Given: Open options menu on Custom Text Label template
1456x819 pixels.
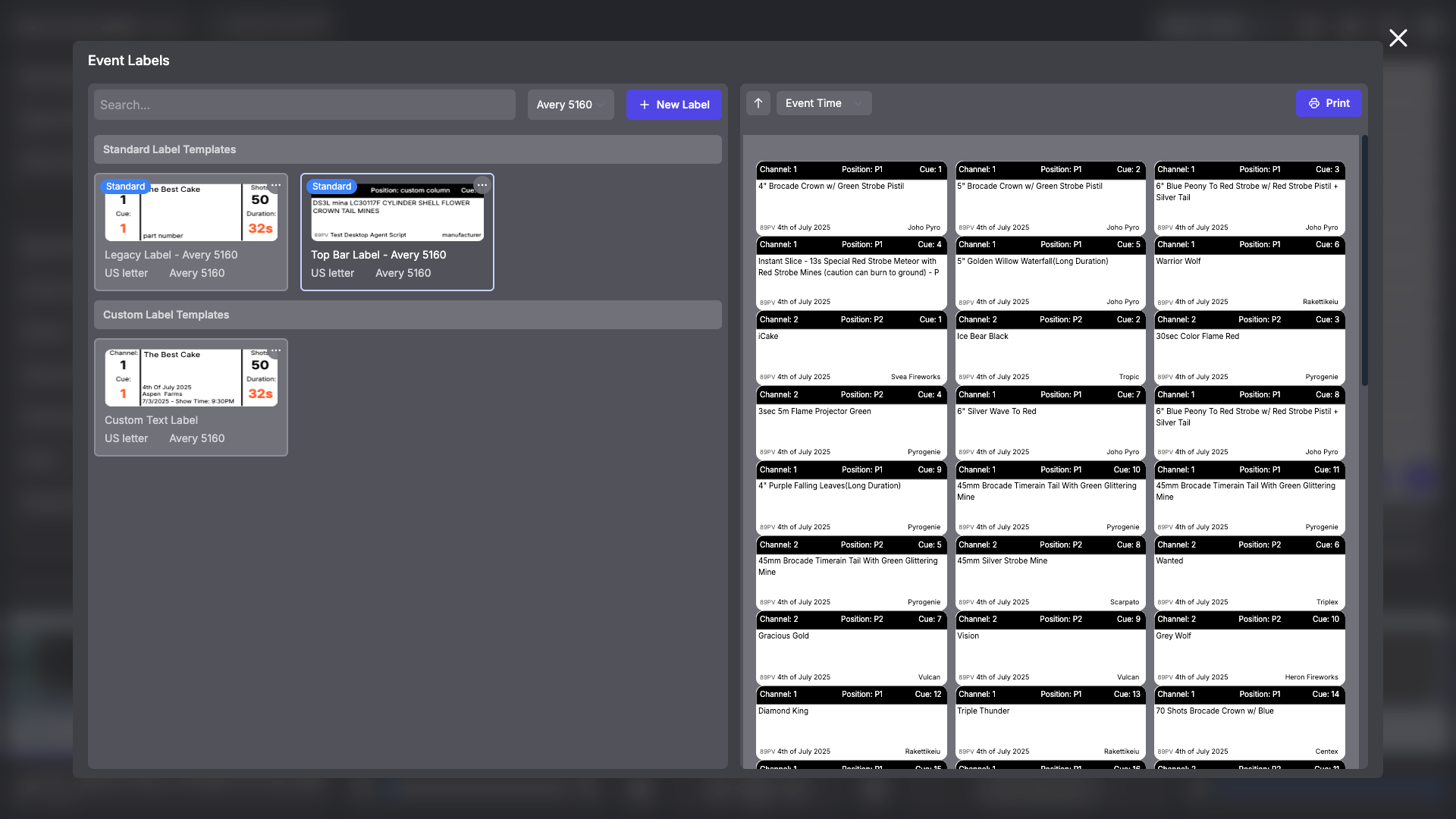Looking at the screenshot, I should click(x=276, y=350).
